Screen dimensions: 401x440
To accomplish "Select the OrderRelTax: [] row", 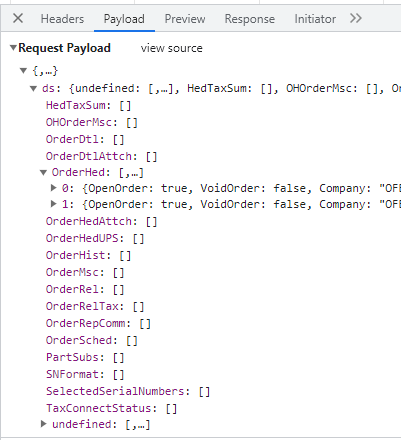I will 95,306.
